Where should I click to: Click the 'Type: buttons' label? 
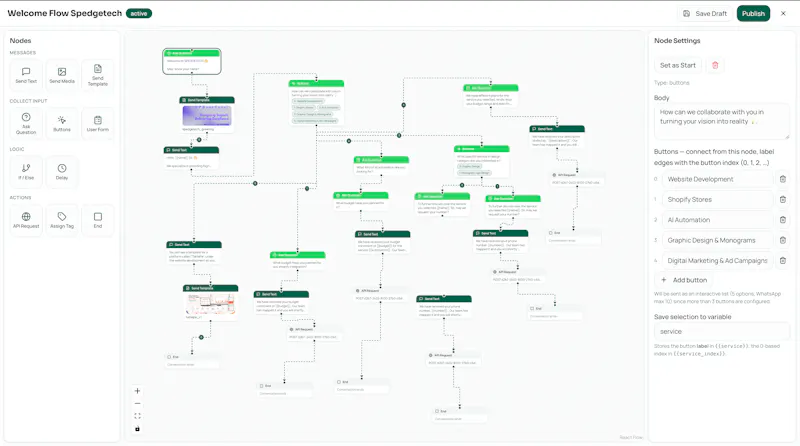(x=671, y=83)
